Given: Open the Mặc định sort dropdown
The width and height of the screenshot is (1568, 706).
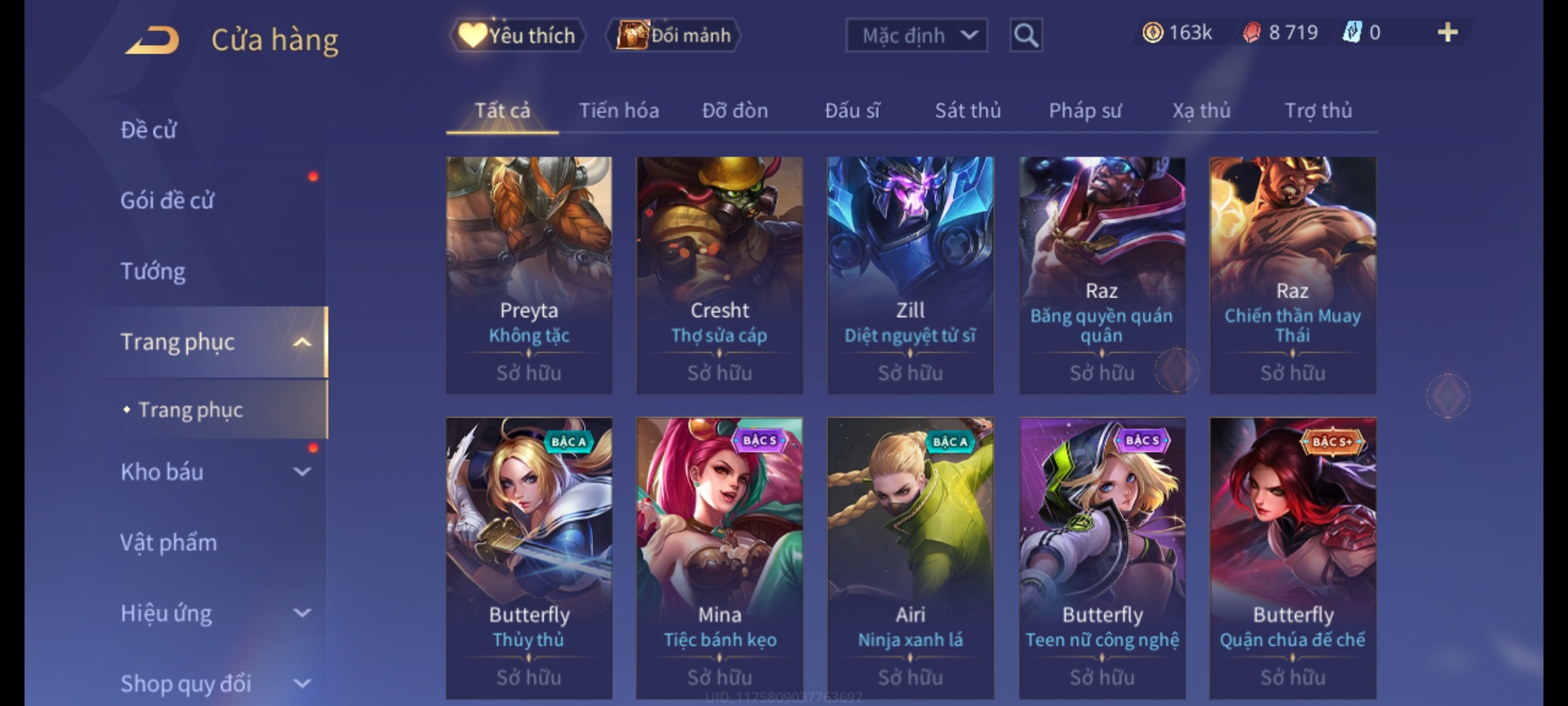Looking at the screenshot, I should pyautogui.click(x=916, y=35).
